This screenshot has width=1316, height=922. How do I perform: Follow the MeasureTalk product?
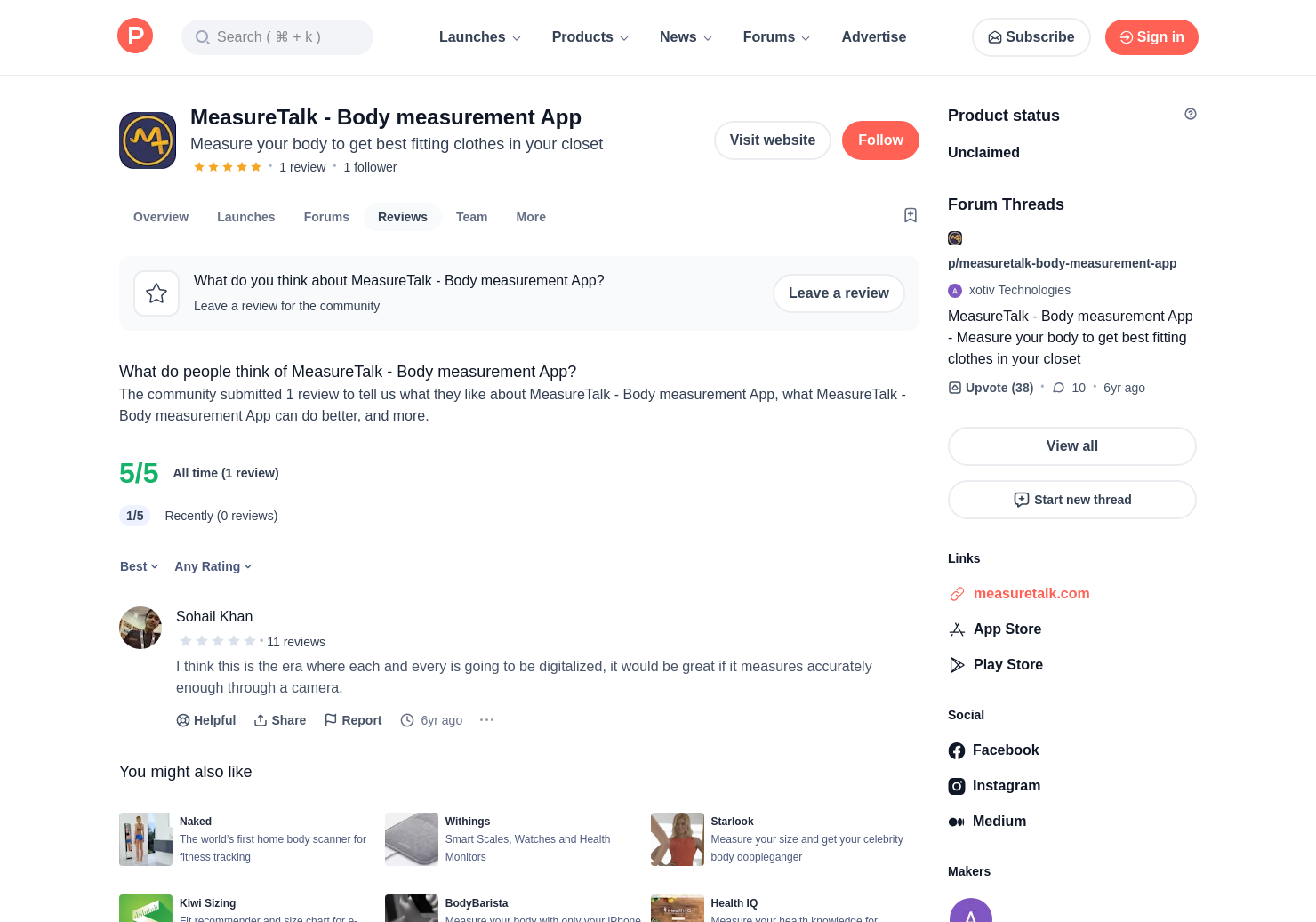(880, 140)
